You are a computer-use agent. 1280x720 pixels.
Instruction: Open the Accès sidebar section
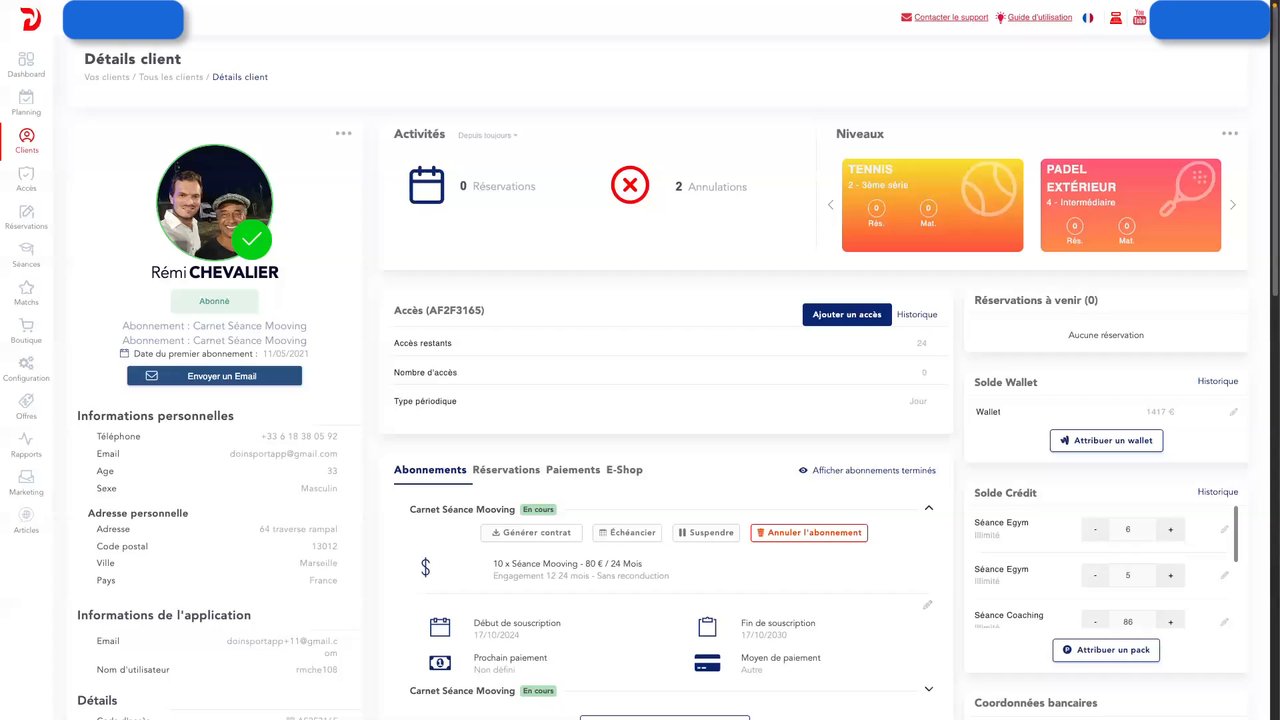click(26, 179)
